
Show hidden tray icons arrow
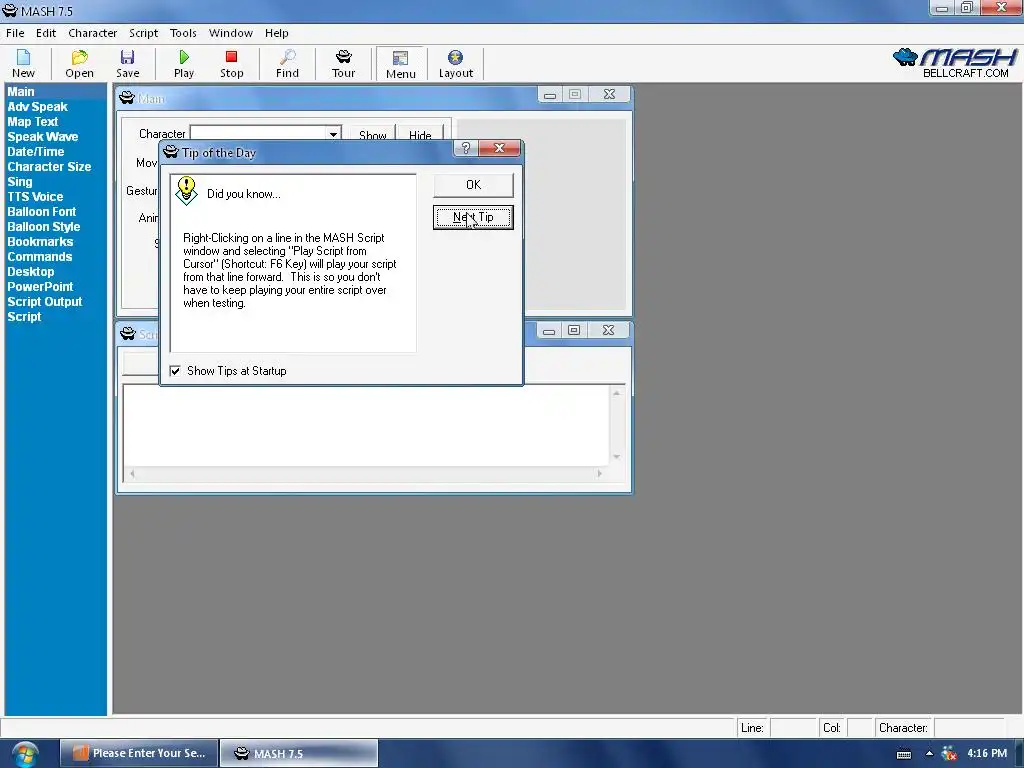[x=929, y=754]
